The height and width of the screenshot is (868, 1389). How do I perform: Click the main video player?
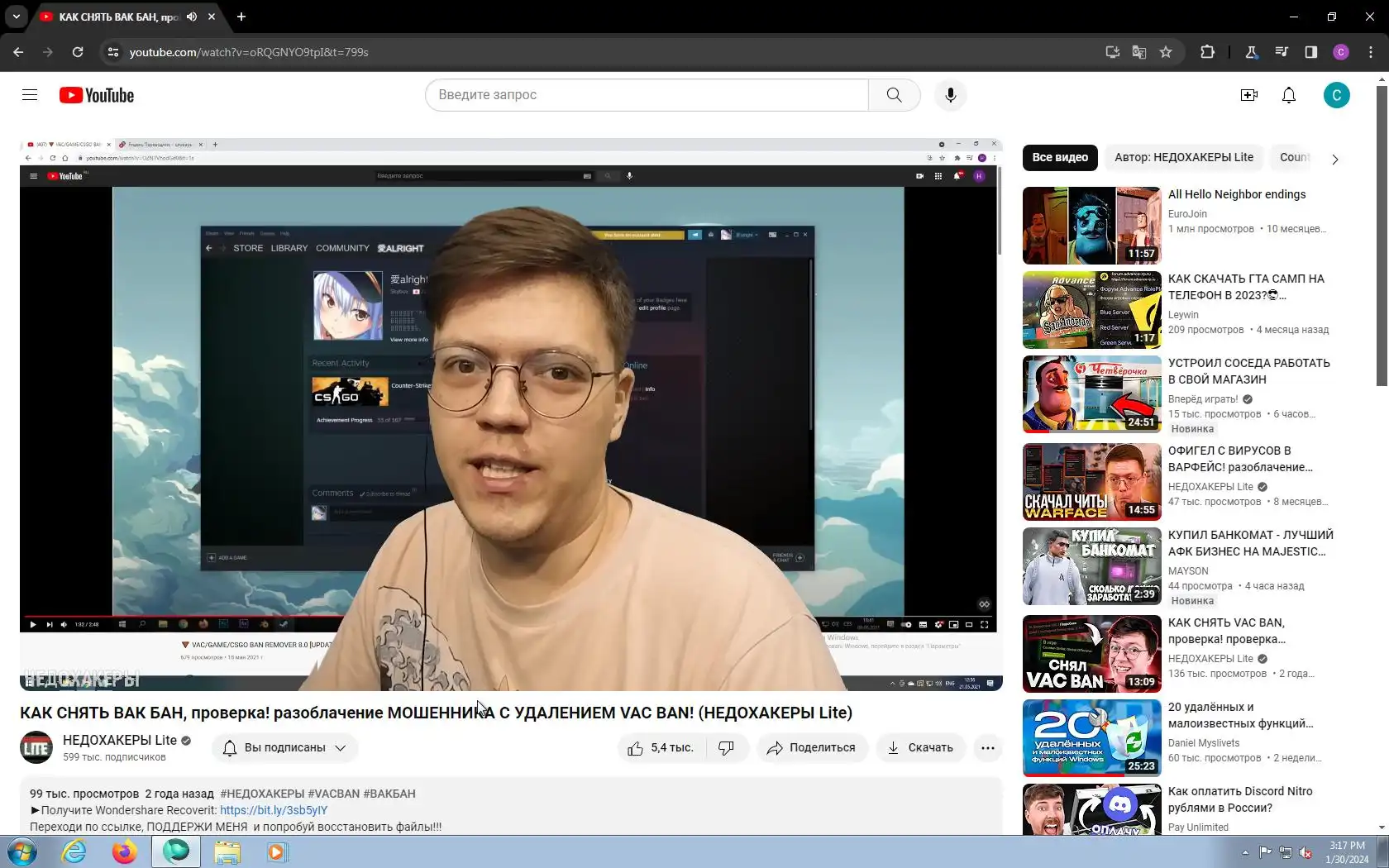(x=511, y=414)
